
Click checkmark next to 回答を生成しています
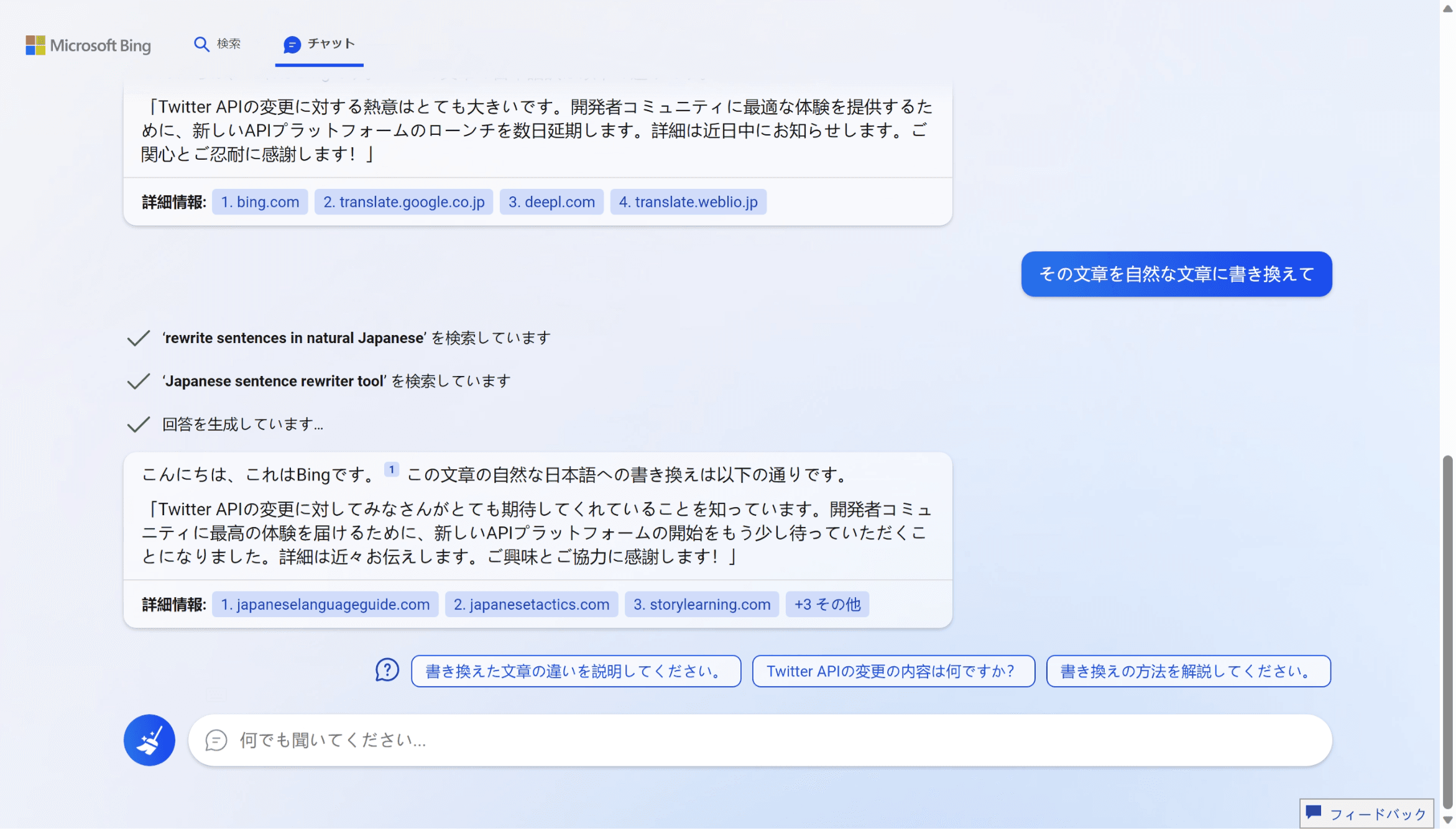click(x=138, y=424)
